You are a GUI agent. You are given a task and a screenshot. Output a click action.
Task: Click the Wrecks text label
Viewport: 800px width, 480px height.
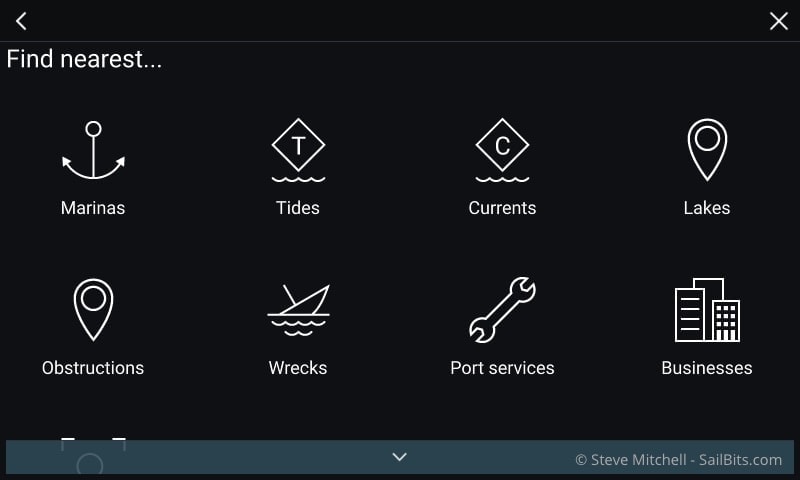coord(298,368)
